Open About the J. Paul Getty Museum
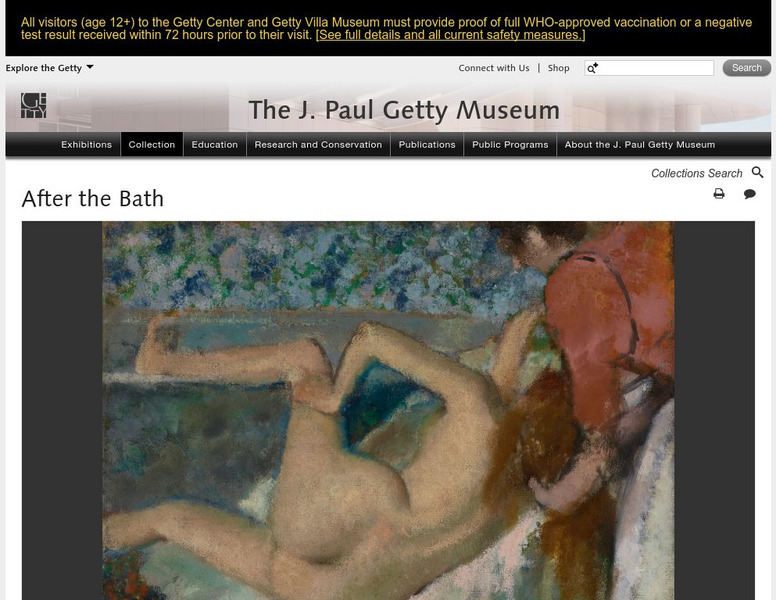Viewport: 776px width, 600px height. (640, 145)
